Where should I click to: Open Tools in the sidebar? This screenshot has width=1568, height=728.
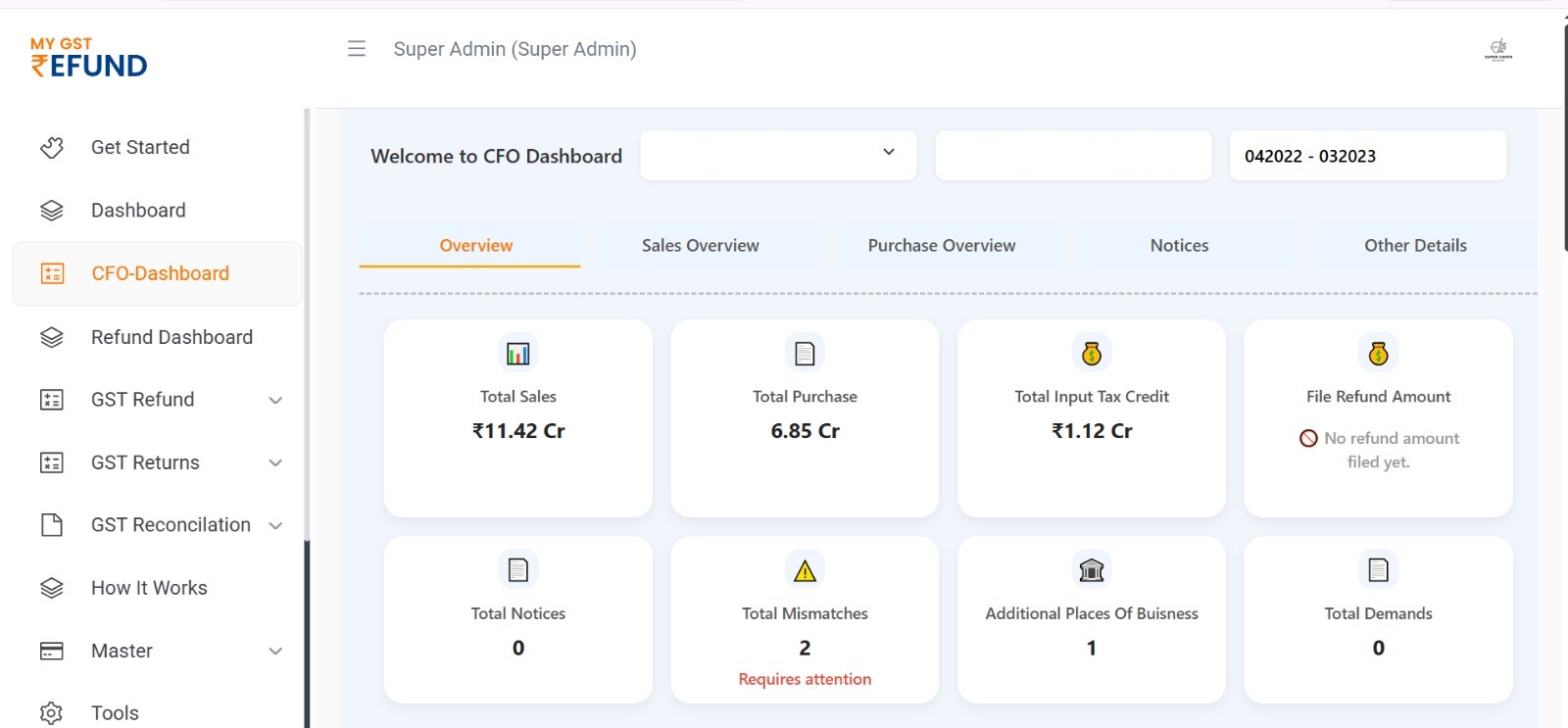pyautogui.click(x=115, y=713)
